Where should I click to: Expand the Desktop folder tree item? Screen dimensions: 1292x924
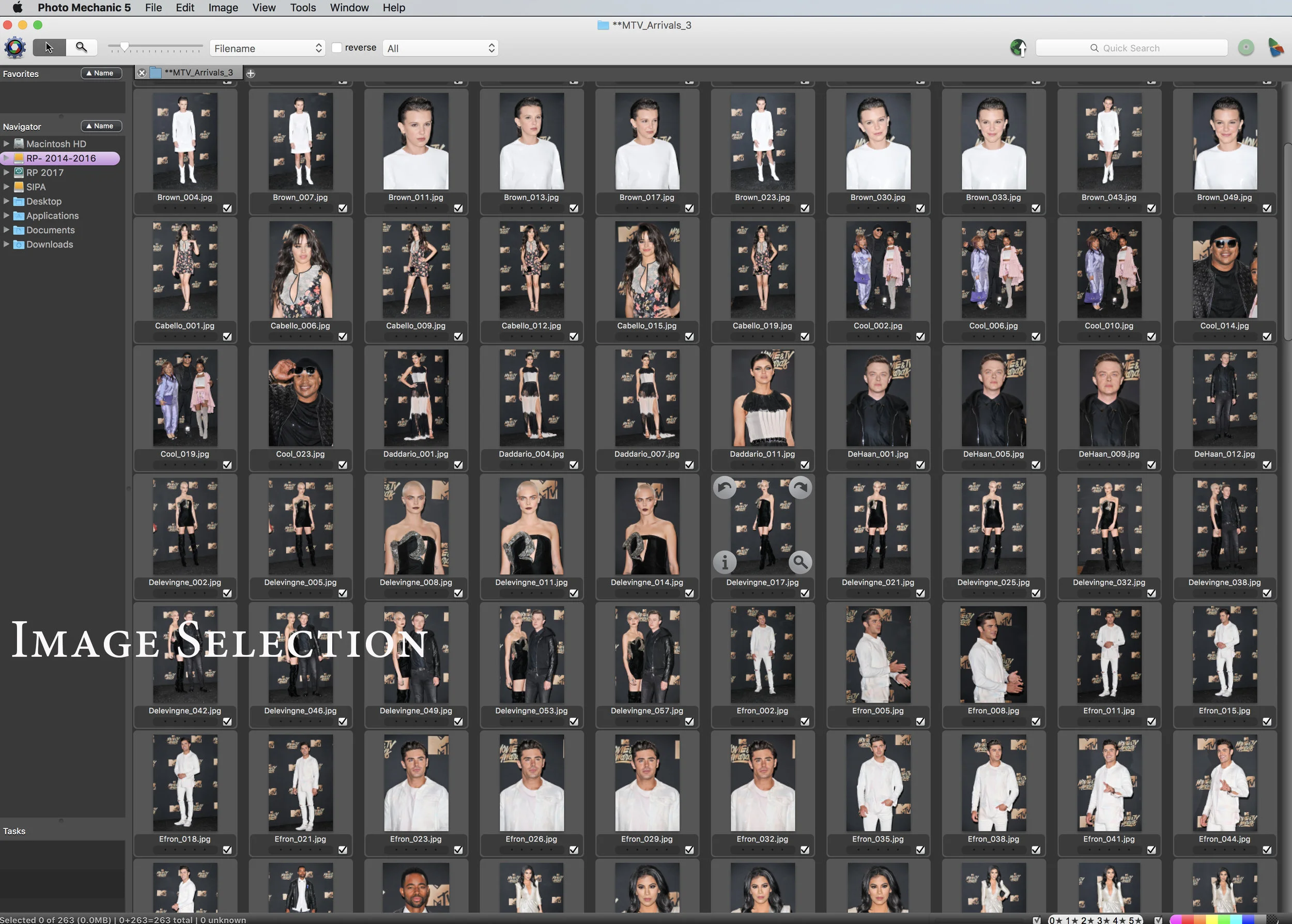[x=6, y=202]
